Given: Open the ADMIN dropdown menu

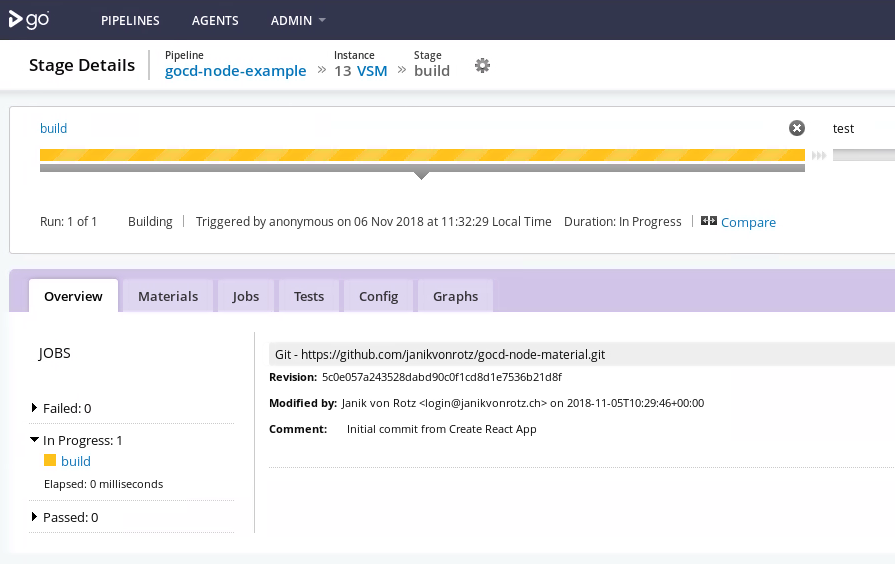Looking at the screenshot, I should coord(298,21).
